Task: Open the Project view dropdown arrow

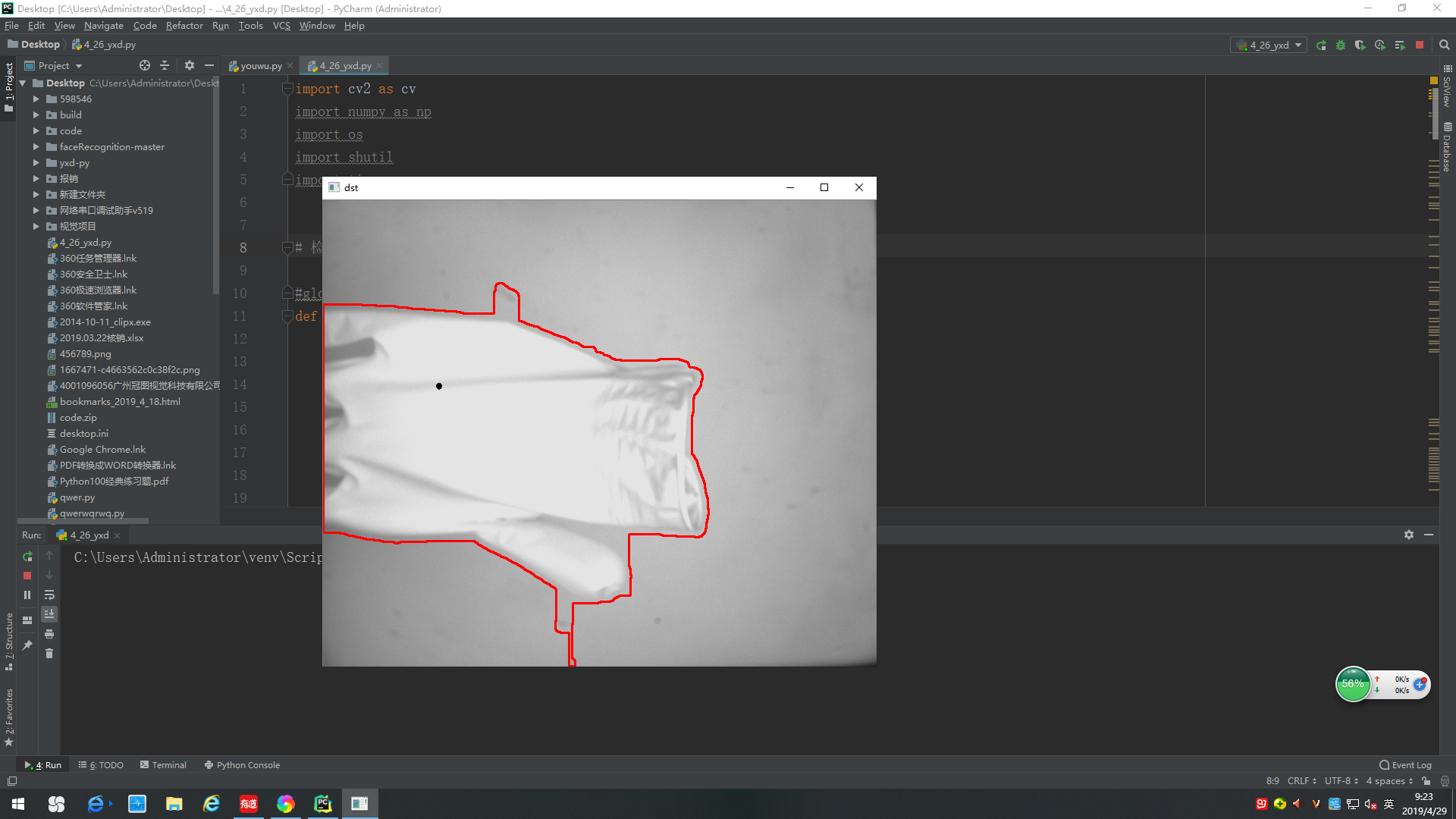Action: [79, 66]
